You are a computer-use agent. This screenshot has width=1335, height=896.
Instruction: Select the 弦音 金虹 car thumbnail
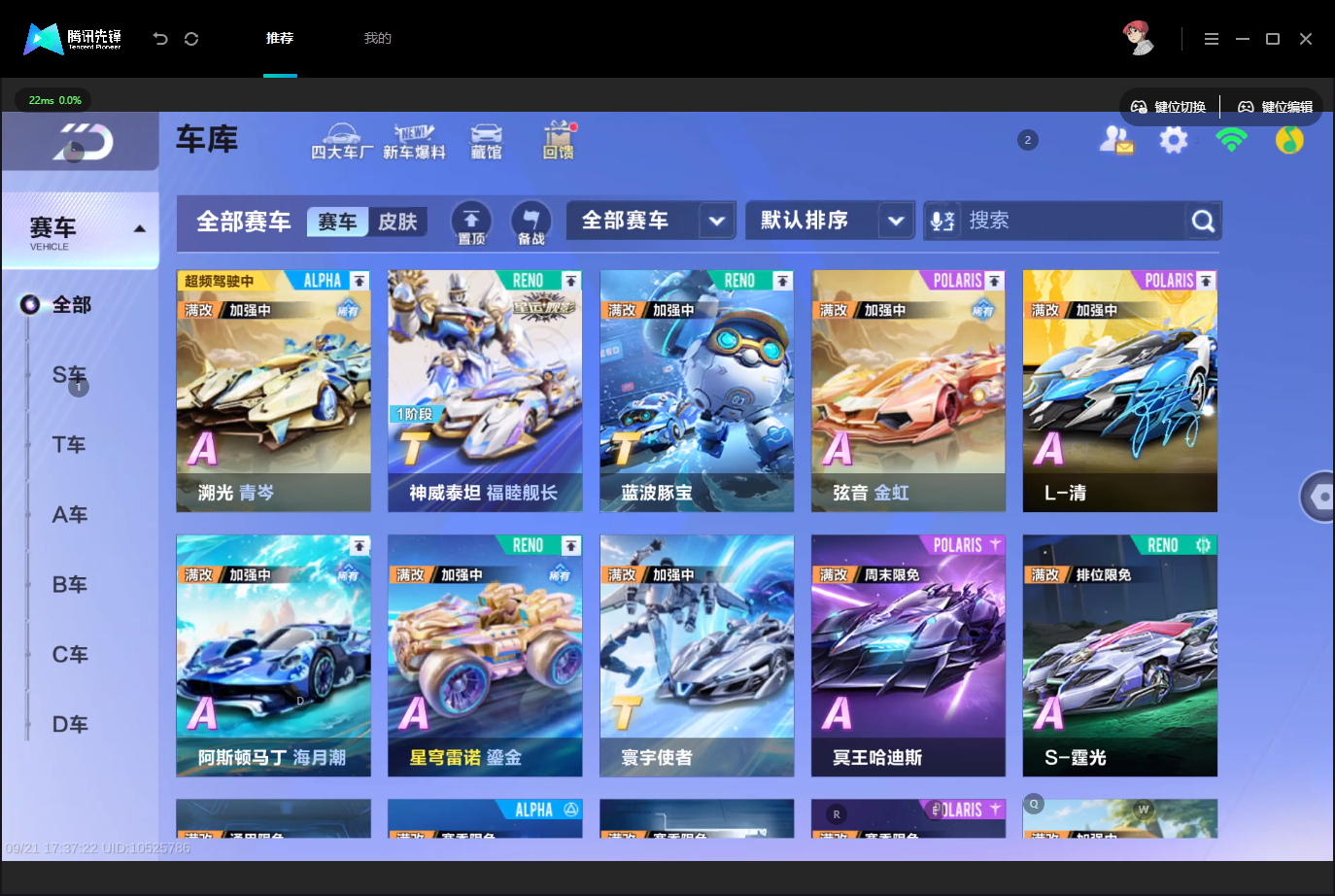tap(908, 391)
